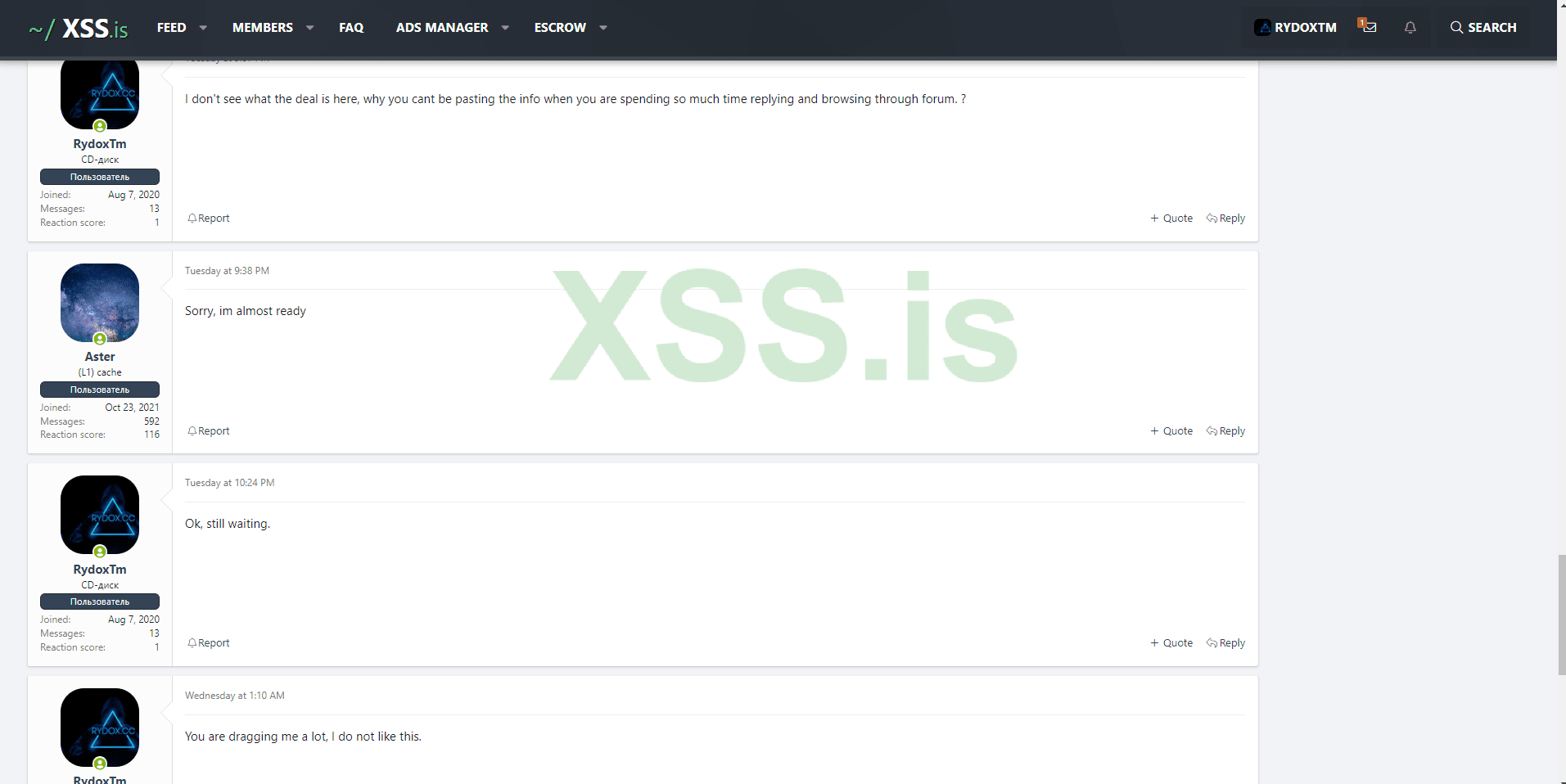1566x784 pixels.
Task: Reply to the "Ok, still waiting." post
Action: click(x=1225, y=643)
